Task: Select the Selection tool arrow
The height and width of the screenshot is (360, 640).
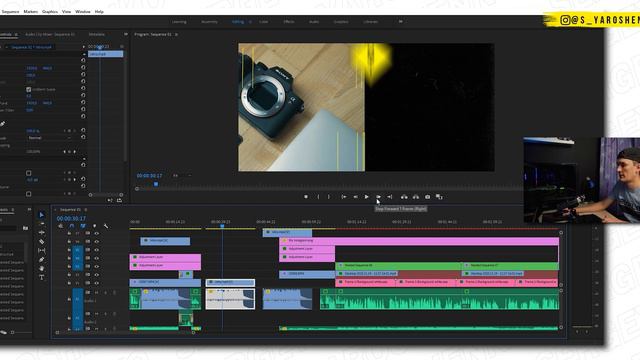Action: (x=41, y=215)
